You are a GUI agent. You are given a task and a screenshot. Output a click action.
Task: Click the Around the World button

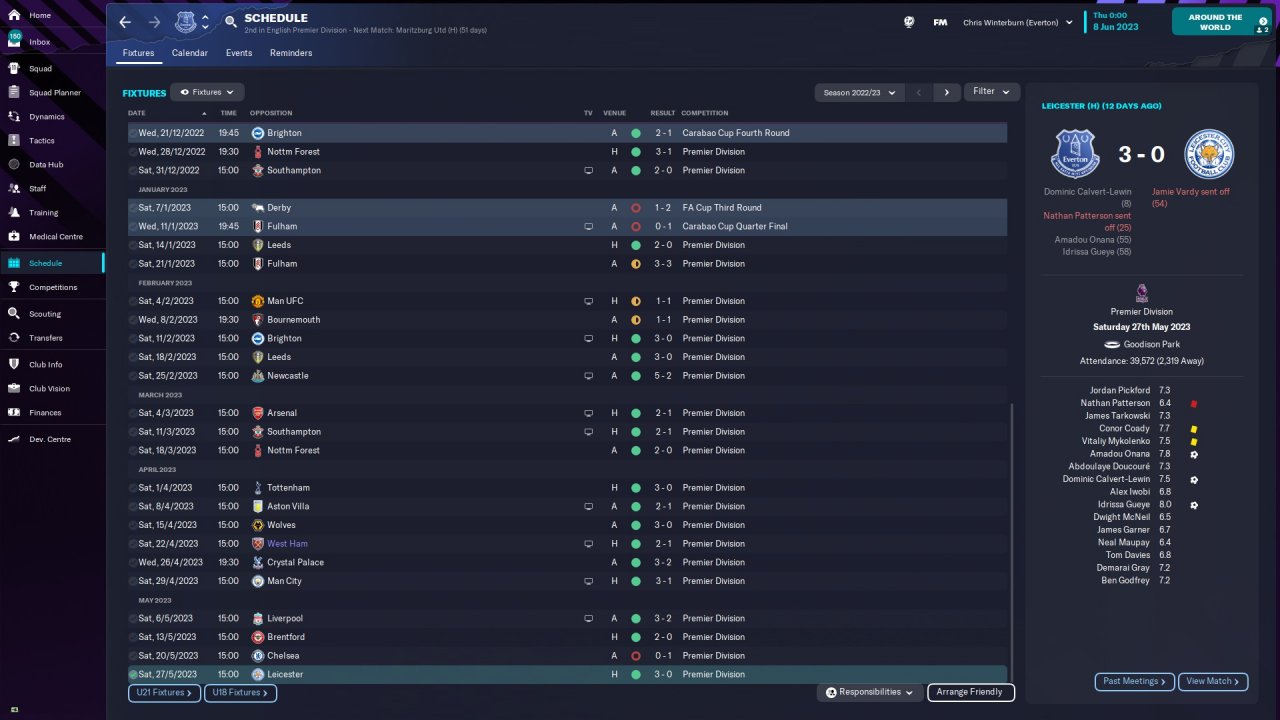click(1221, 22)
